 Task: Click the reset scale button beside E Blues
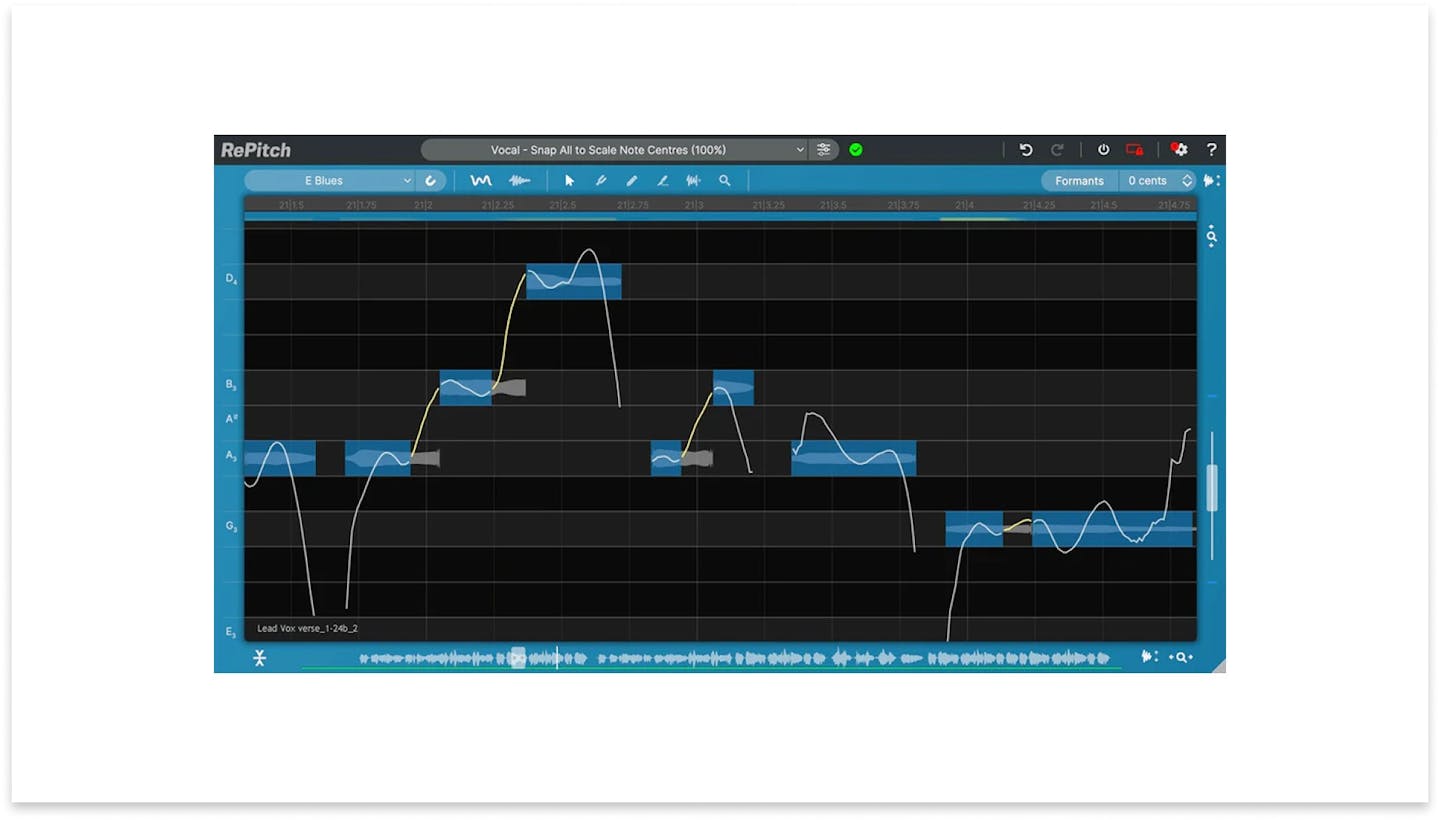point(431,181)
